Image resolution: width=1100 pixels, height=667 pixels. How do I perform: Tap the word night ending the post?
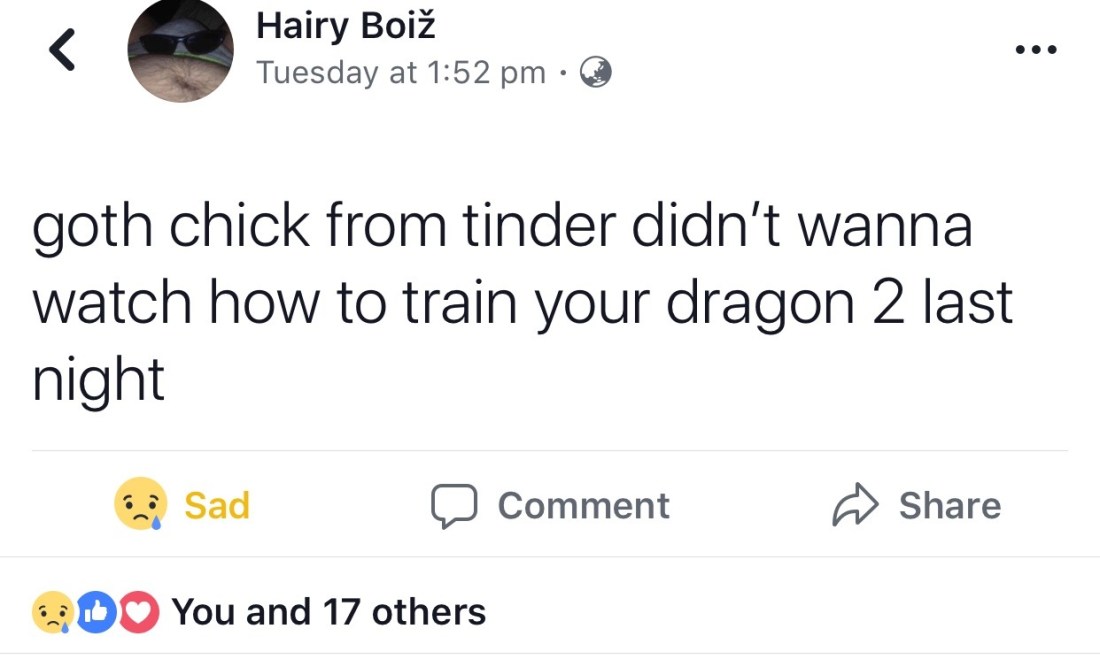pos(98,380)
